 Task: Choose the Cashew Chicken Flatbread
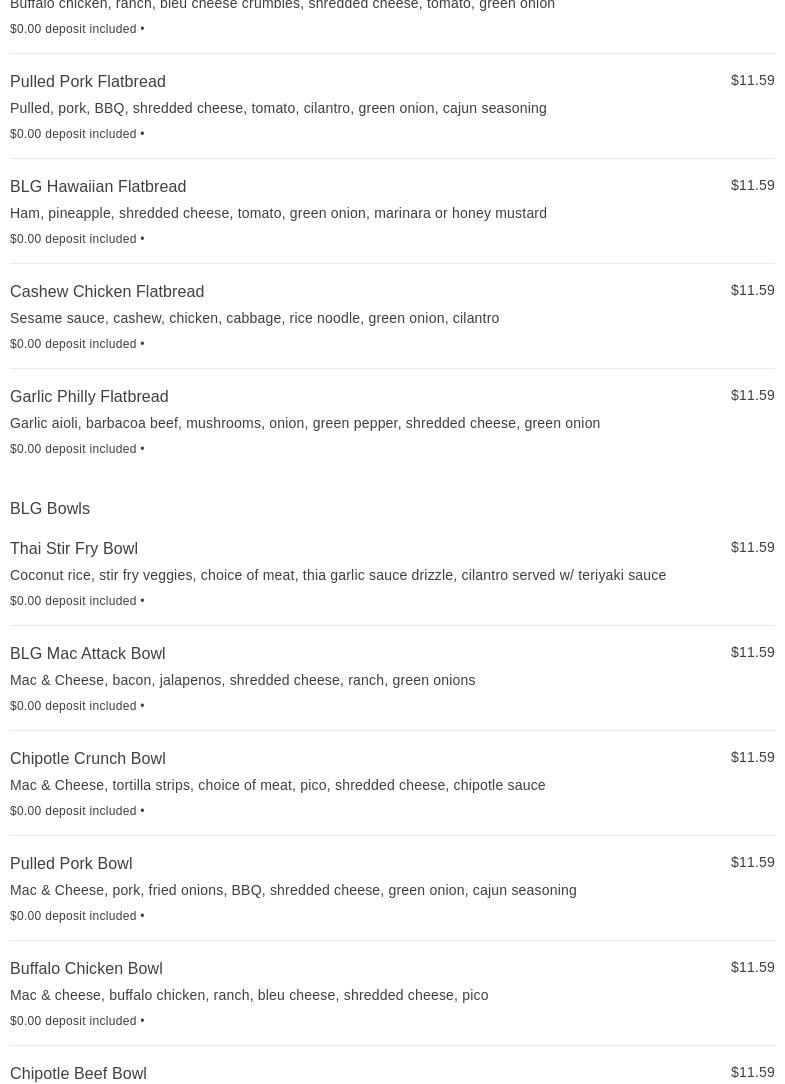tap(392, 317)
